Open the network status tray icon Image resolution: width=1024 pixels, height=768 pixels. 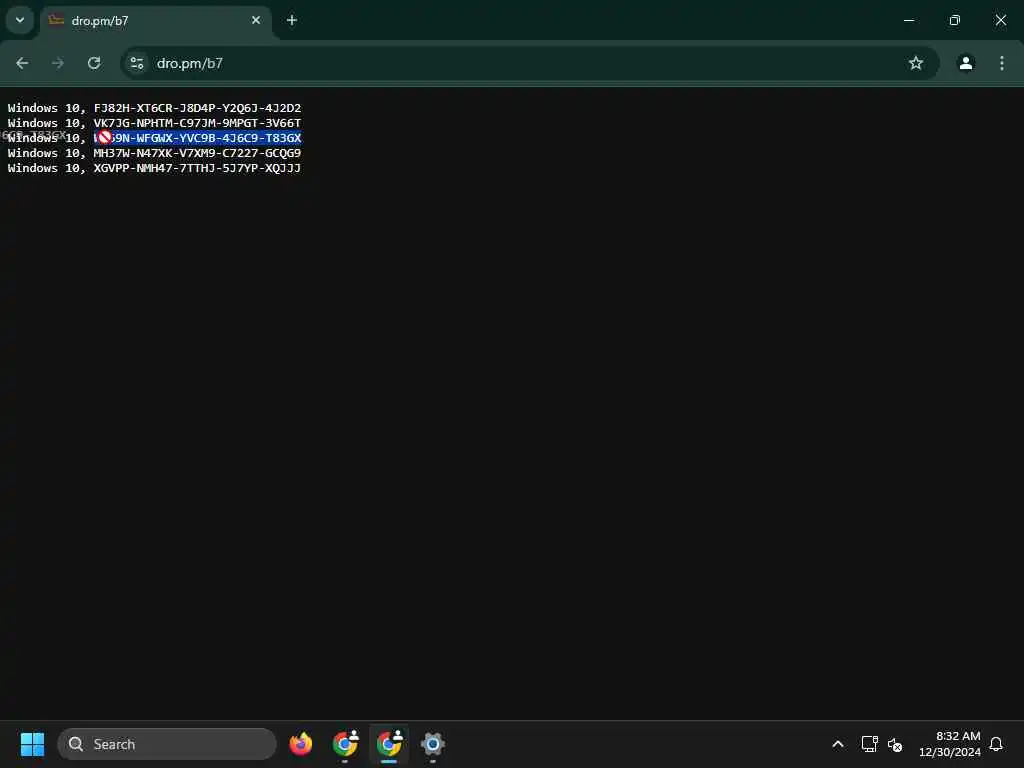869,744
